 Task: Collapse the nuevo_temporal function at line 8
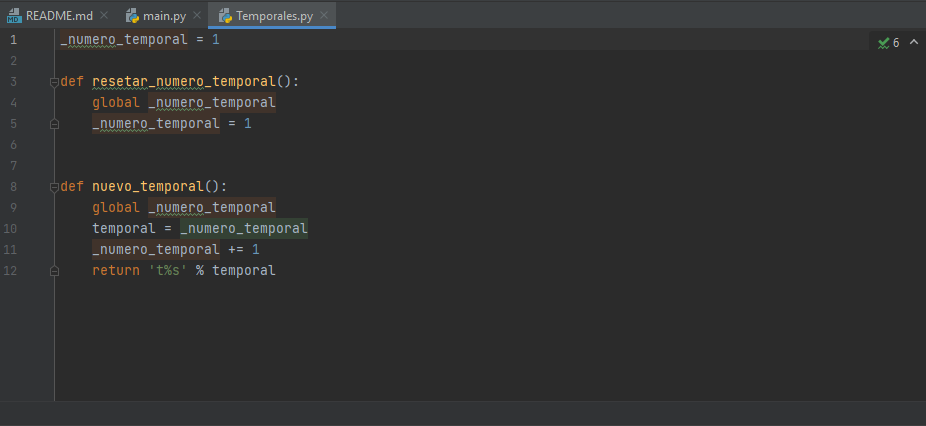click(x=54, y=187)
